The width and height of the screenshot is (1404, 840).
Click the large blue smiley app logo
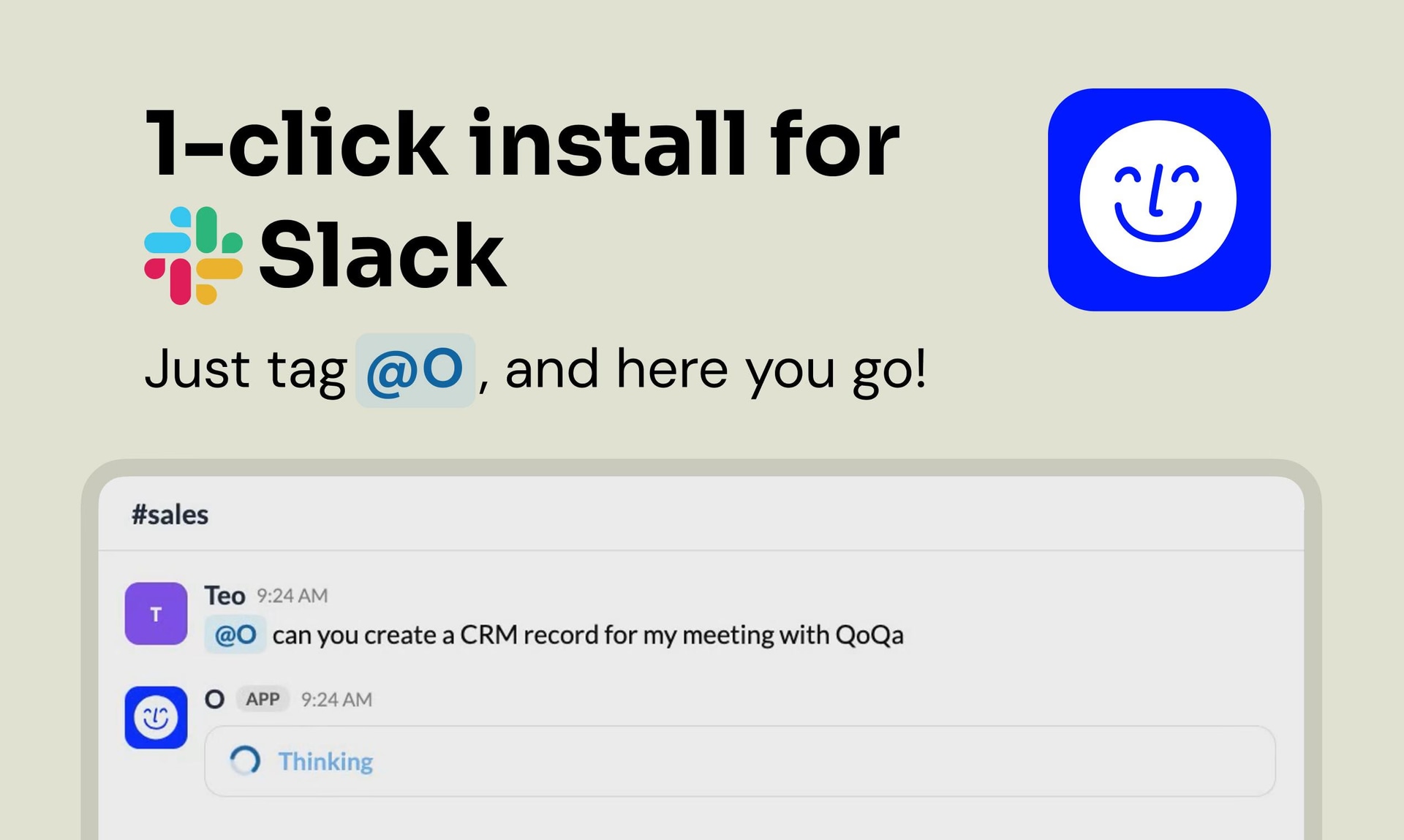pyautogui.click(x=1159, y=200)
